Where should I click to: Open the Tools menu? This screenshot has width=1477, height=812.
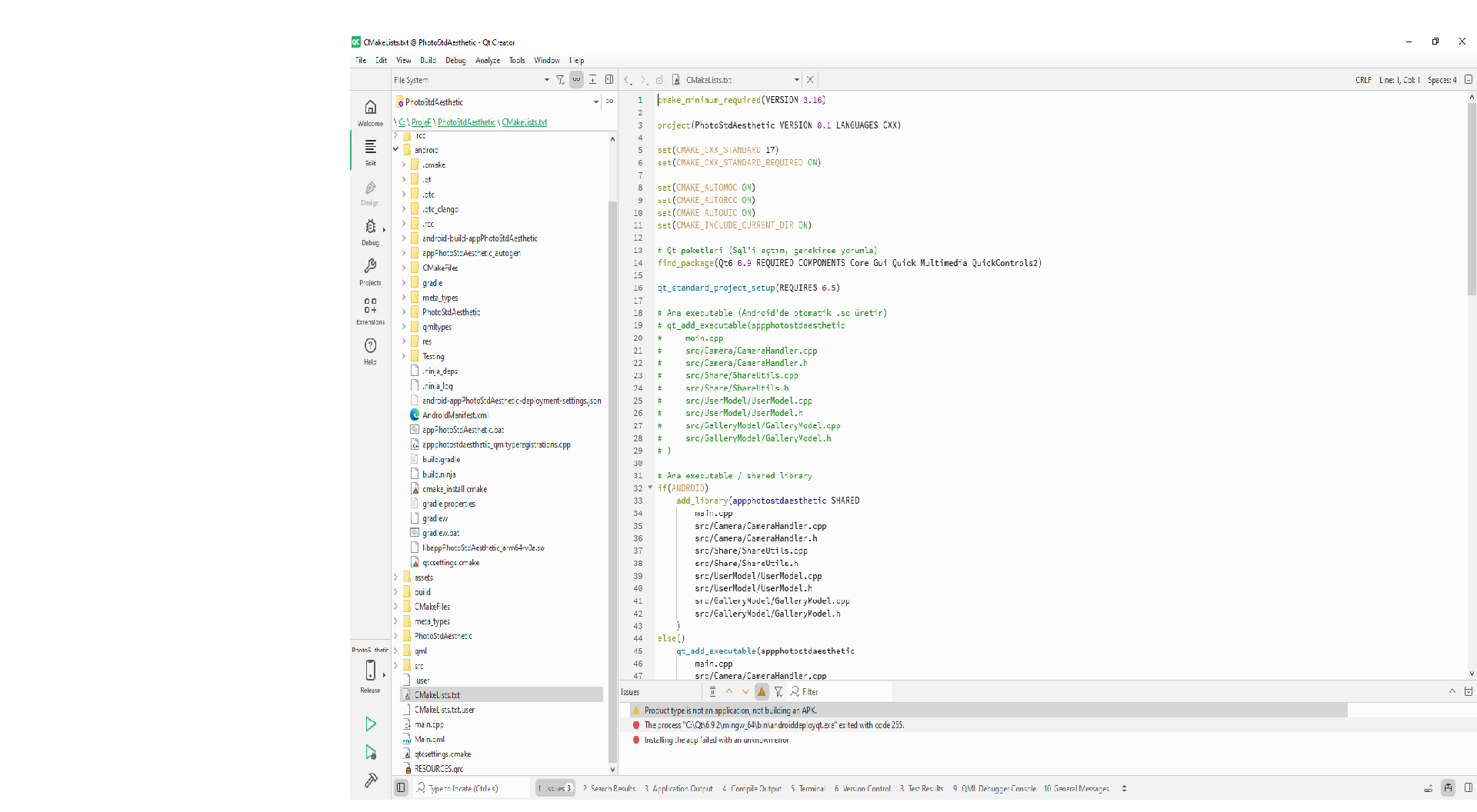tap(517, 60)
